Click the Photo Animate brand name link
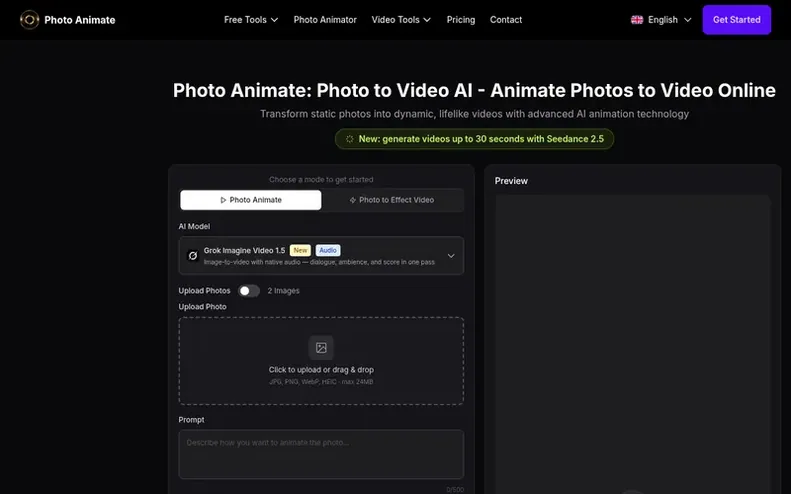 coord(80,20)
